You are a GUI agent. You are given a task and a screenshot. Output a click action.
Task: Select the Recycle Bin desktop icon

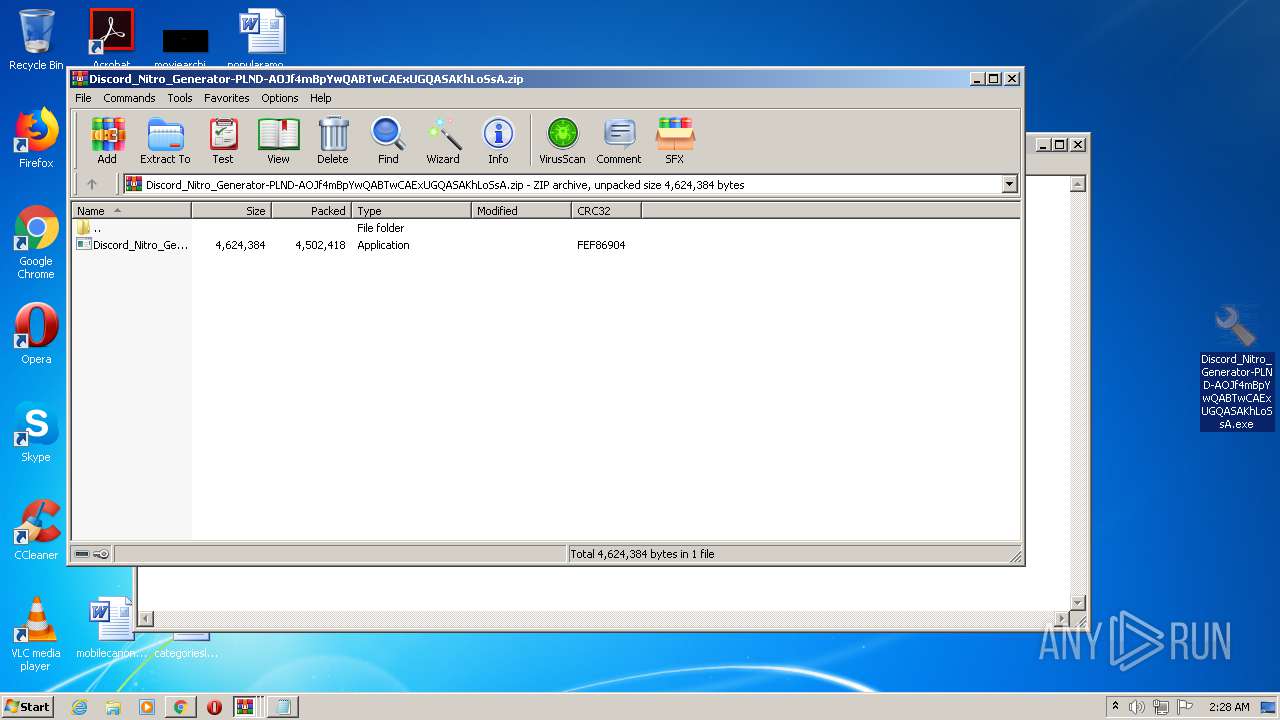point(36,40)
